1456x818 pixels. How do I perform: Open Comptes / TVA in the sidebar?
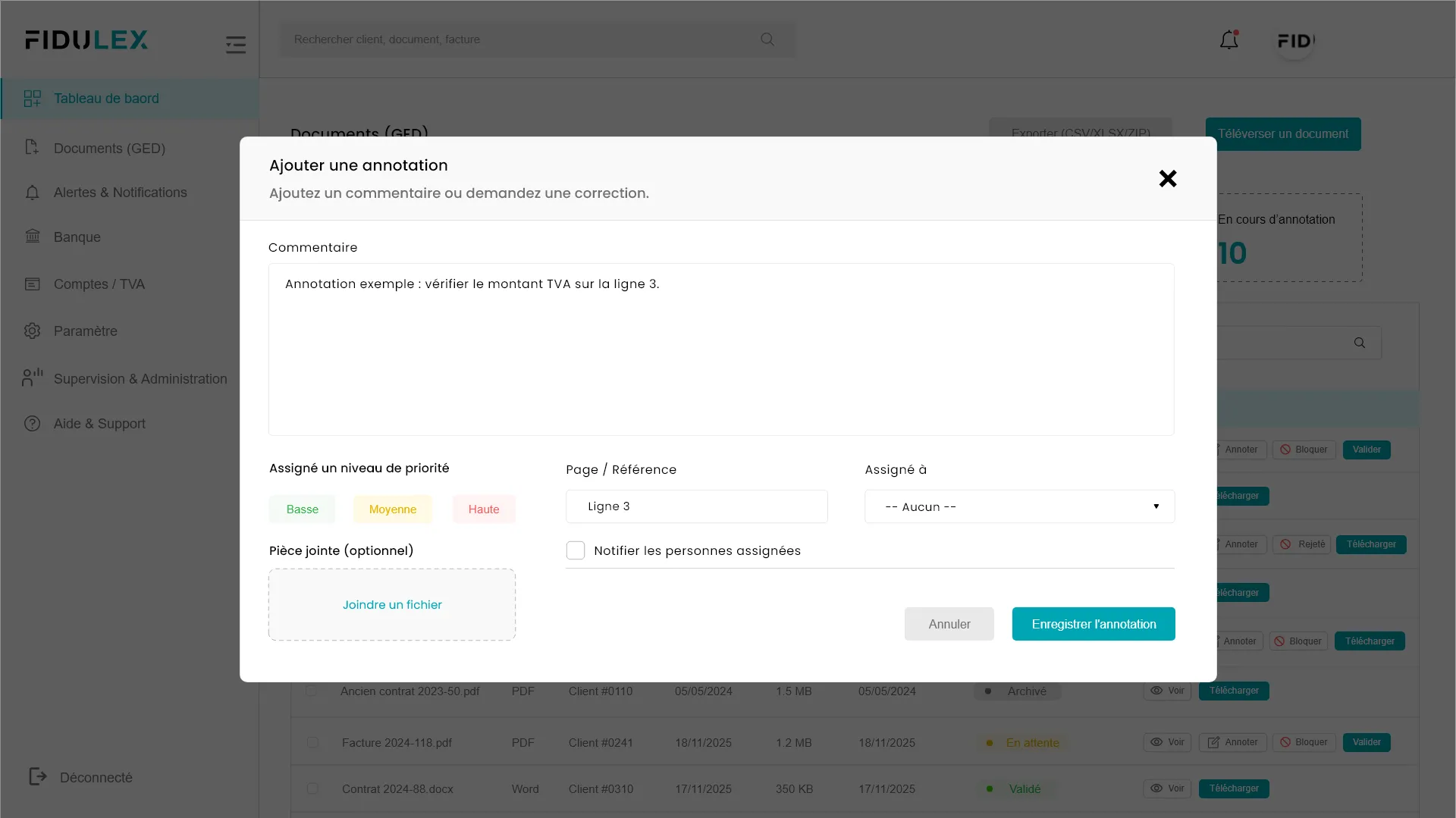99,284
